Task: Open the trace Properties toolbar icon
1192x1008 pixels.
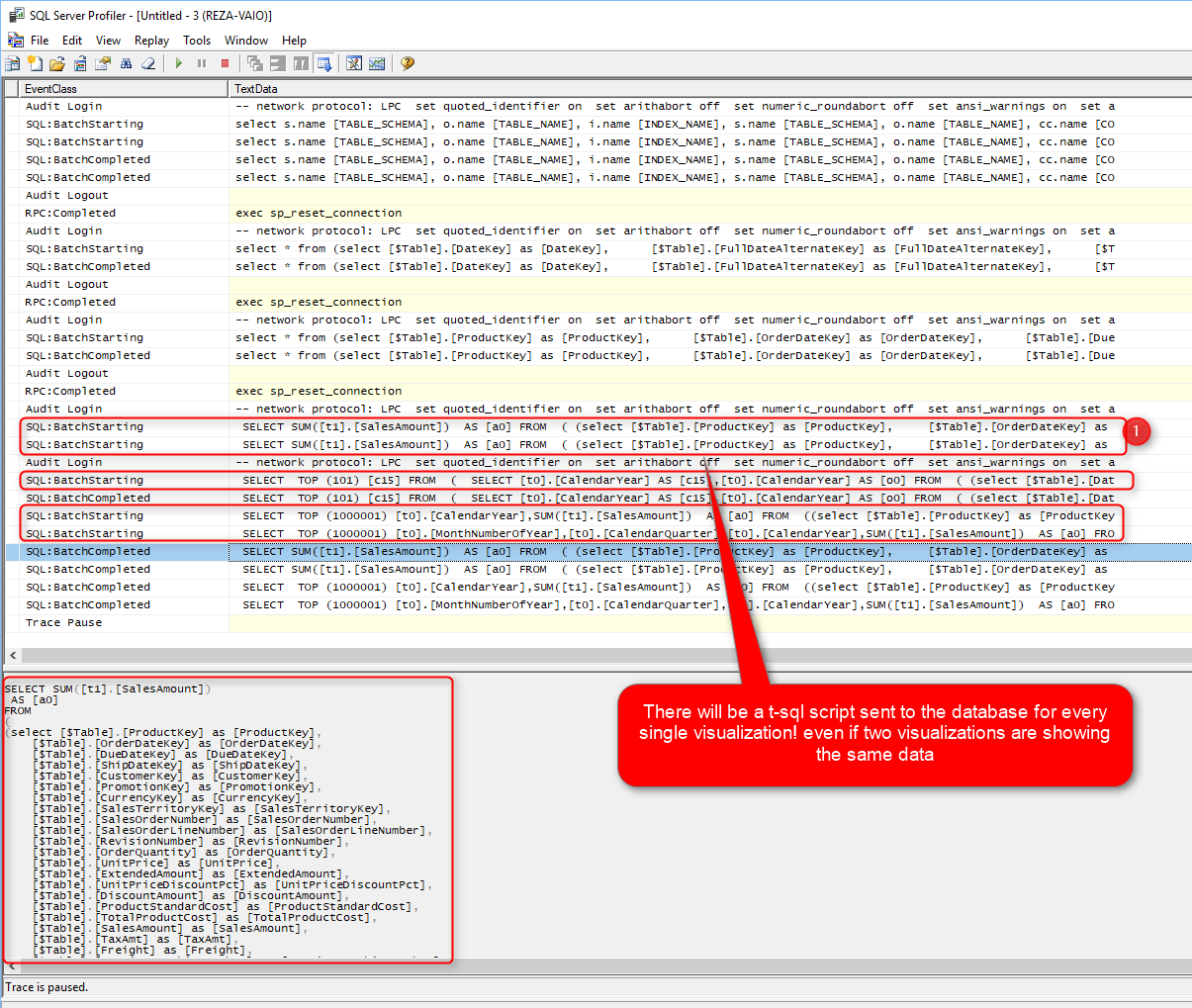Action: 103,63
